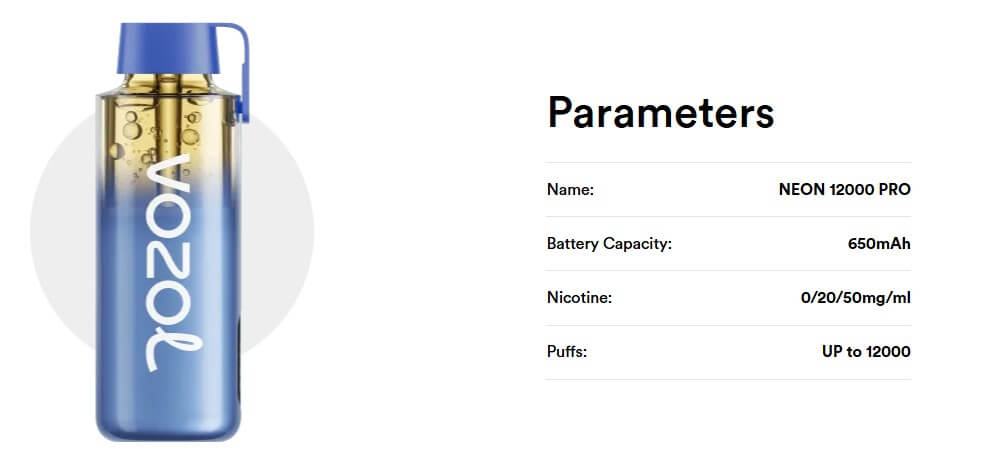Click the white VOZOL logo on the device

[x=174, y=263]
